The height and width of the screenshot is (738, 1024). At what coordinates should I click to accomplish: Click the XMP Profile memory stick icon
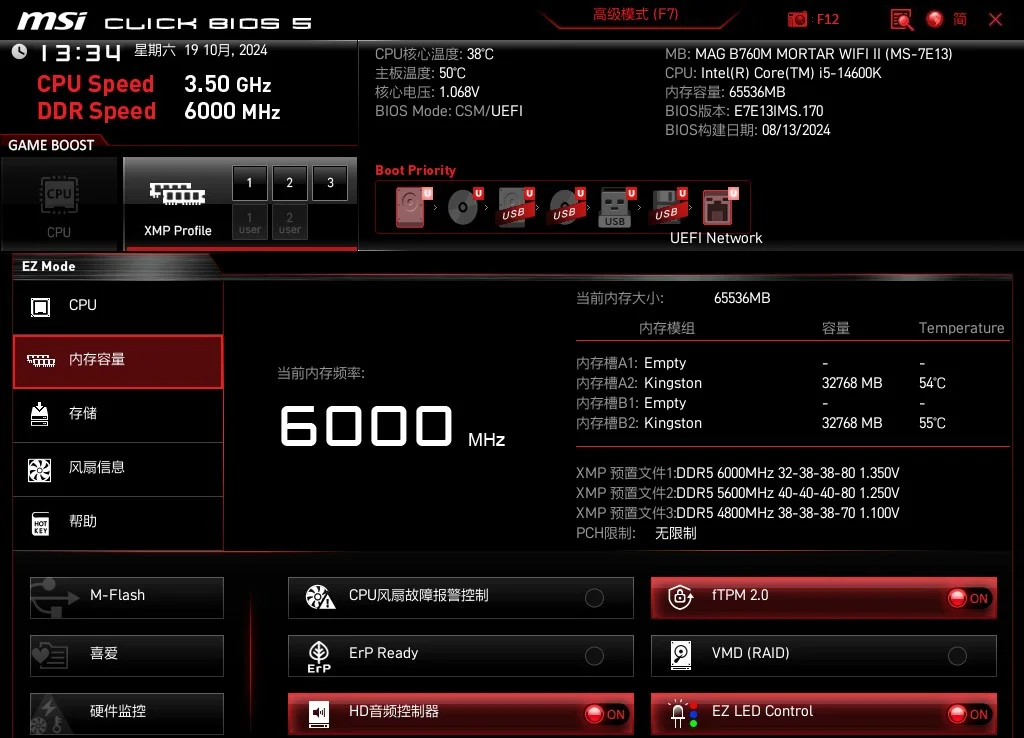pos(178,193)
